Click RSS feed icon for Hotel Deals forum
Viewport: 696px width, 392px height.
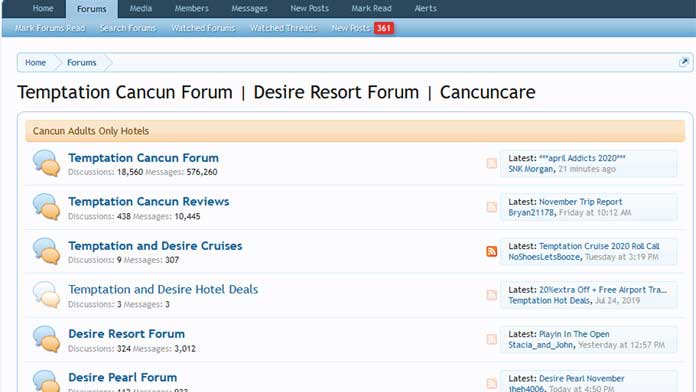click(491, 295)
